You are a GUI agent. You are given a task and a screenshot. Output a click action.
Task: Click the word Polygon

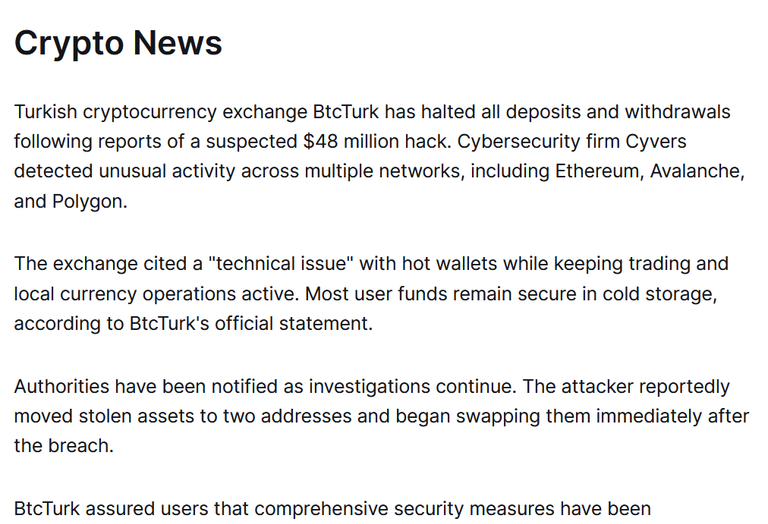(90, 202)
